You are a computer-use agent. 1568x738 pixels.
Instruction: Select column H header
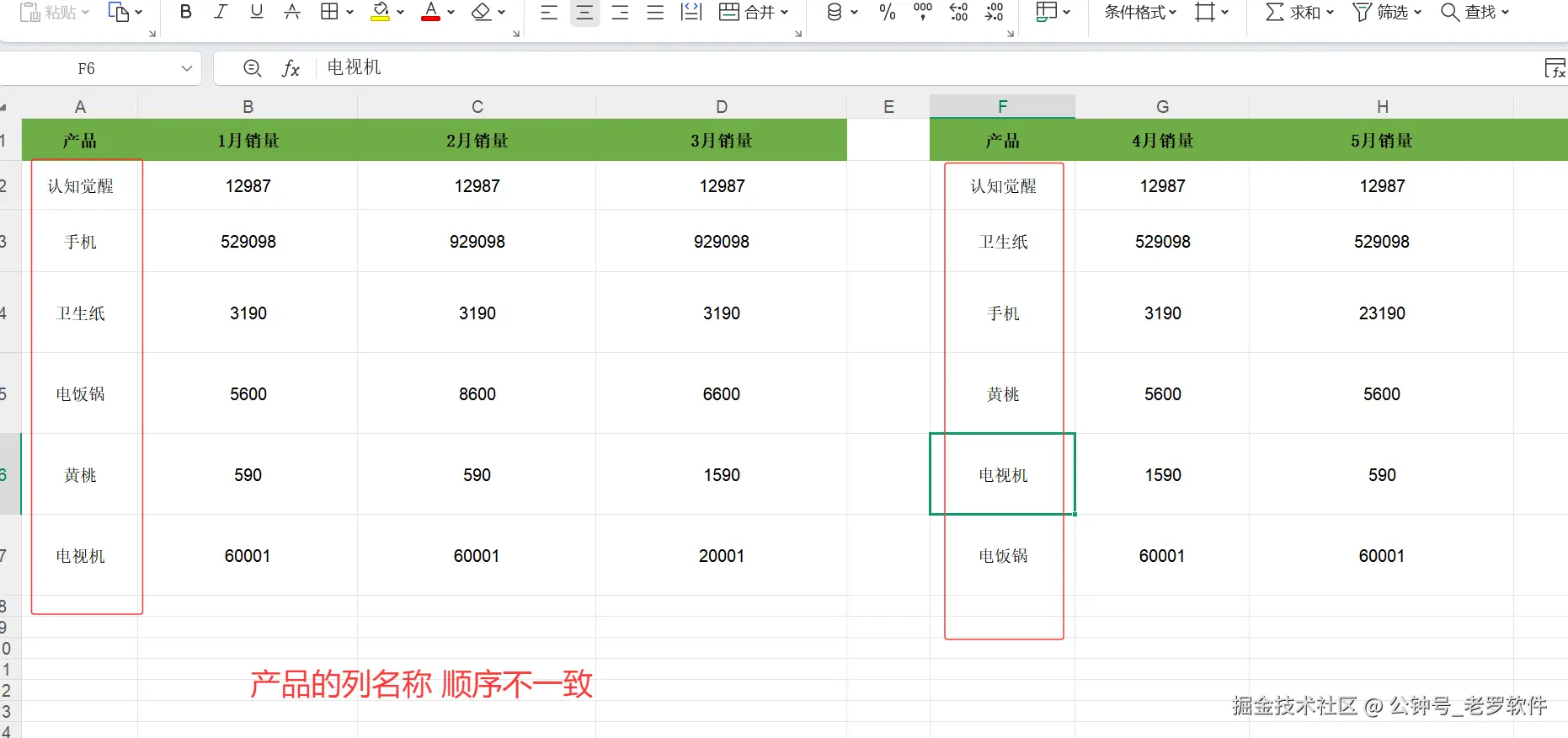(x=1382, y=107)
